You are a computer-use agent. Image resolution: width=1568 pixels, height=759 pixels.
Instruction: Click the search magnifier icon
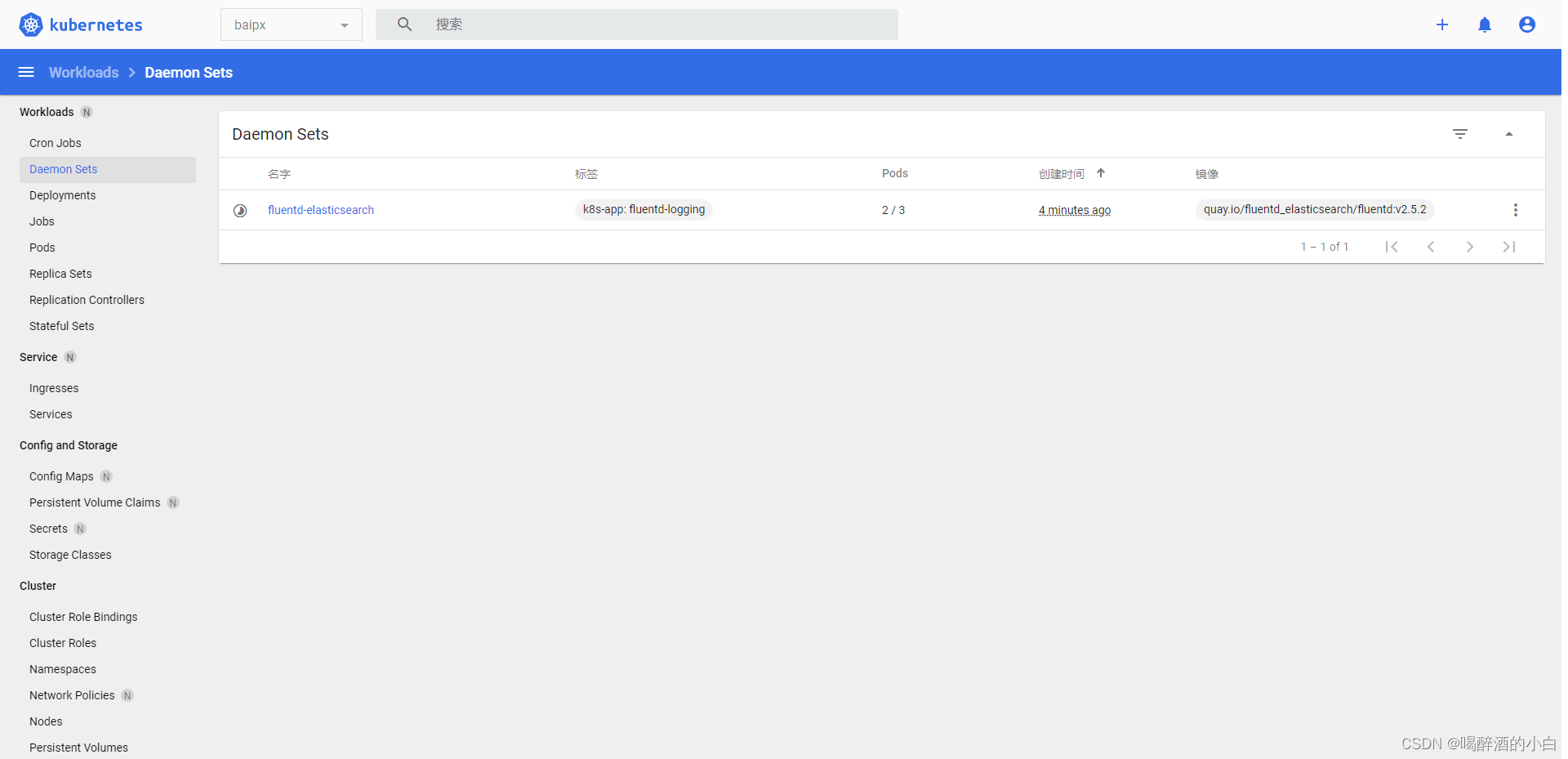click(x=404, y=25)
